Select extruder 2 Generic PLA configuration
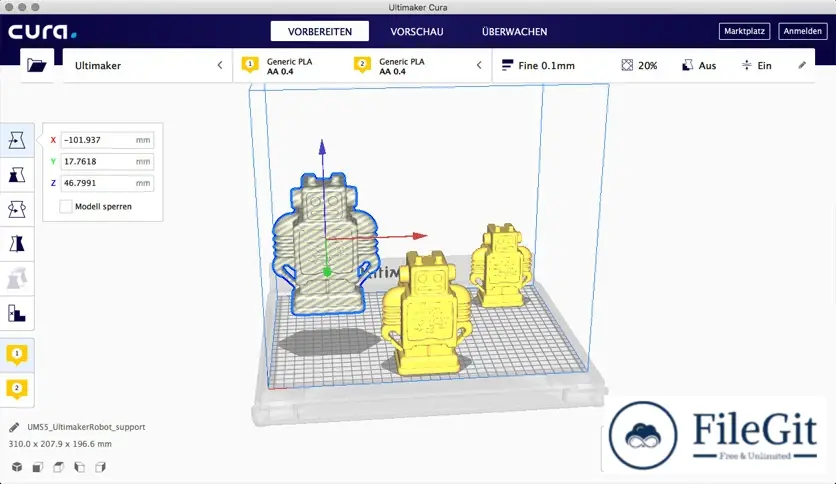The image size is (836, 484). pyautogui.click(x=390, y=66)
